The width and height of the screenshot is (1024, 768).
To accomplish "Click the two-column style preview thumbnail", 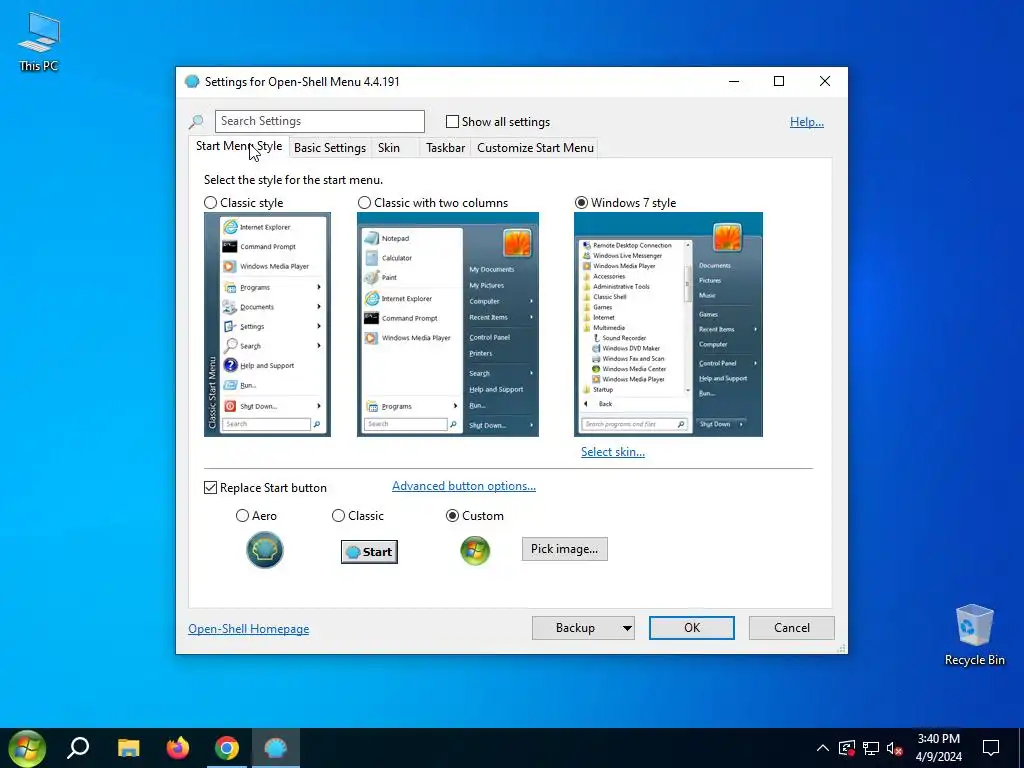I will tap(448, 325).
